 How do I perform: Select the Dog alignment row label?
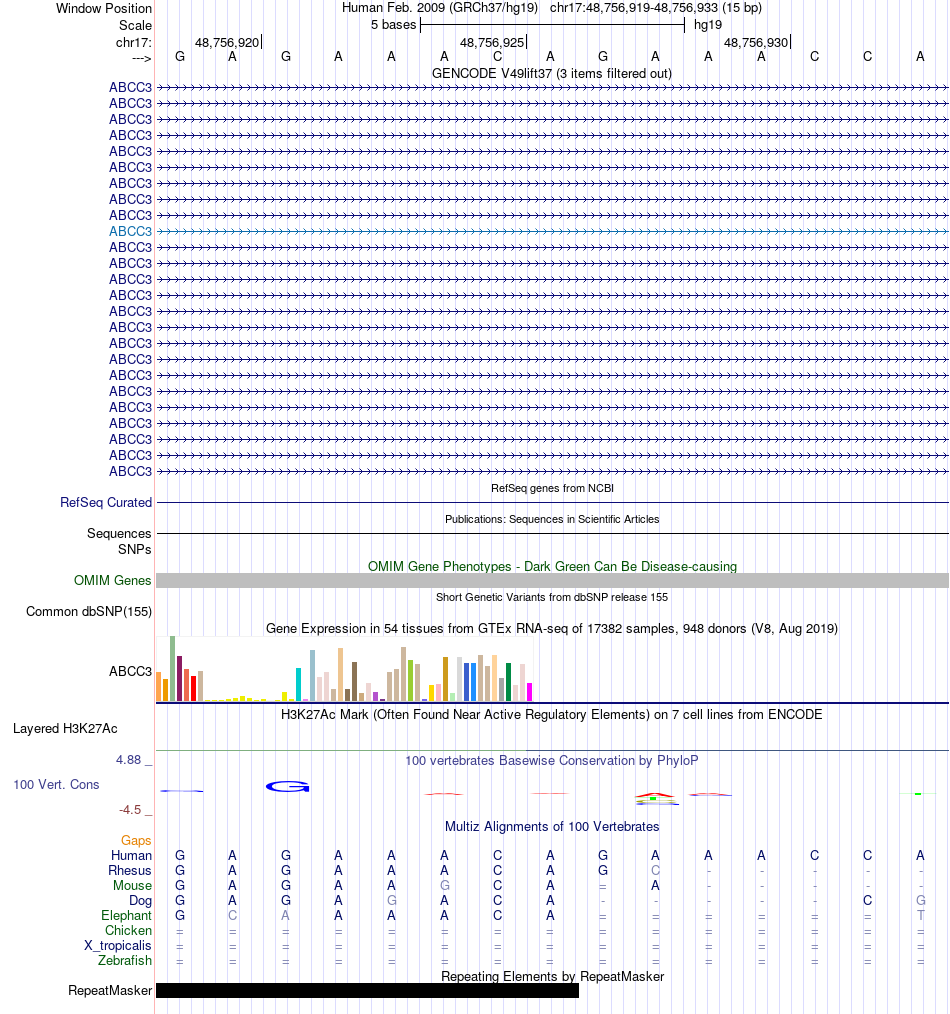coord(140,901)
